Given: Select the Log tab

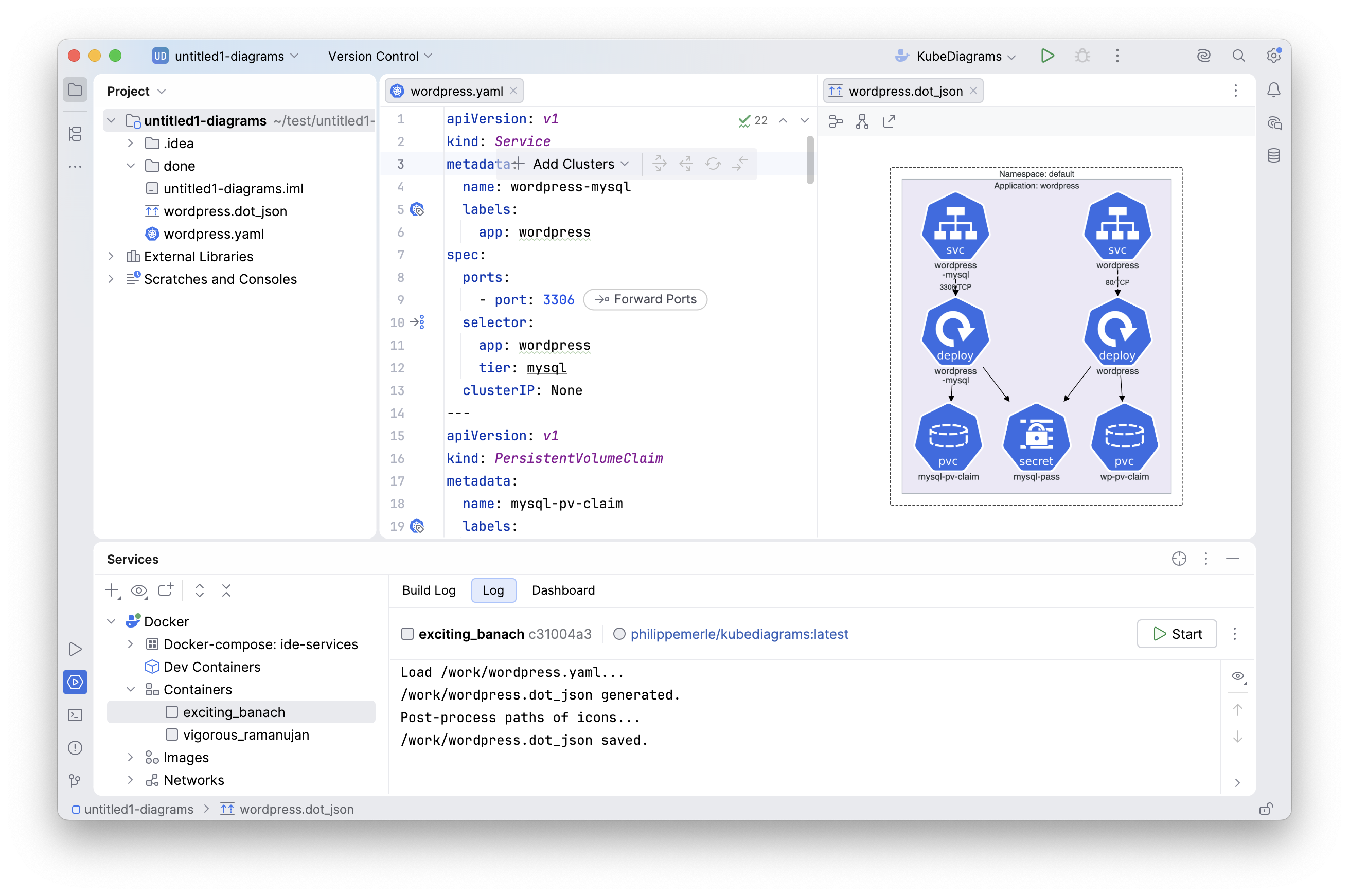Looking at the screenshot, I should tap(493, 590).
